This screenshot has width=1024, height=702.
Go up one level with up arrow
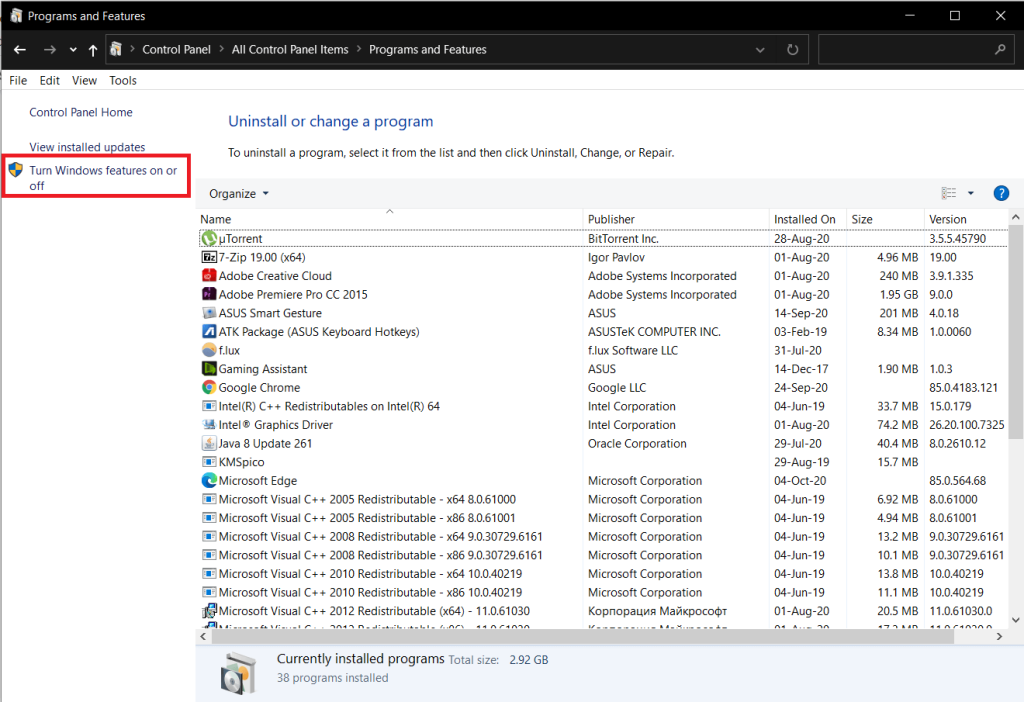tap(93, 50)
